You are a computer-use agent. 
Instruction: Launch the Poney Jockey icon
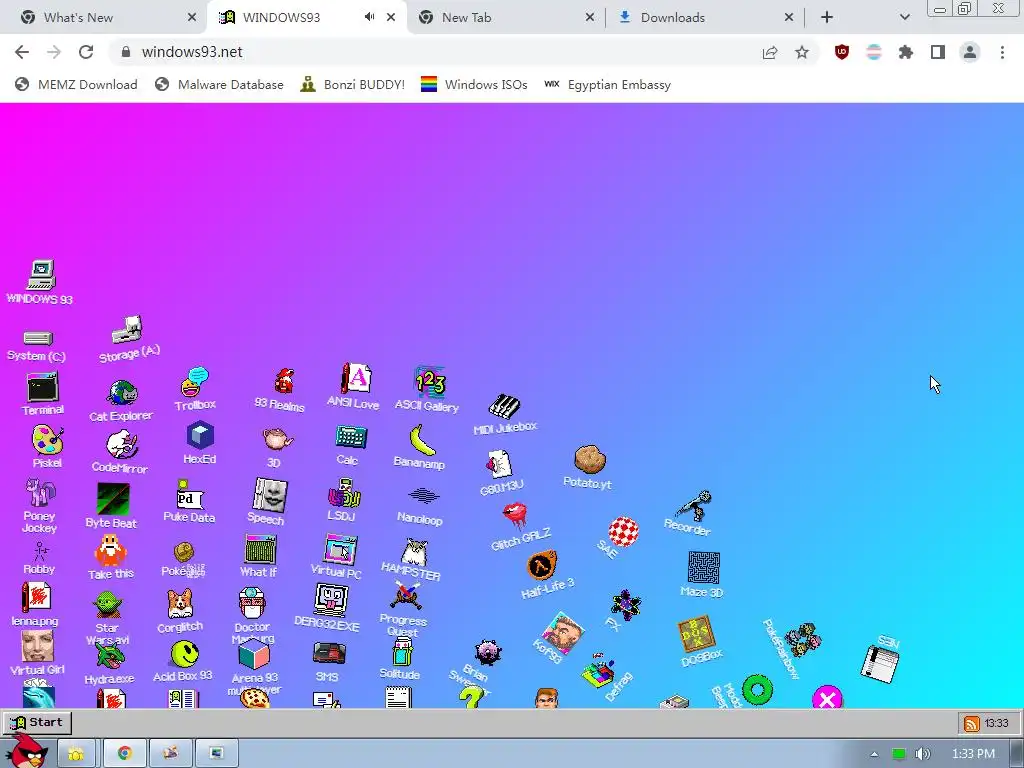(40, 492)
